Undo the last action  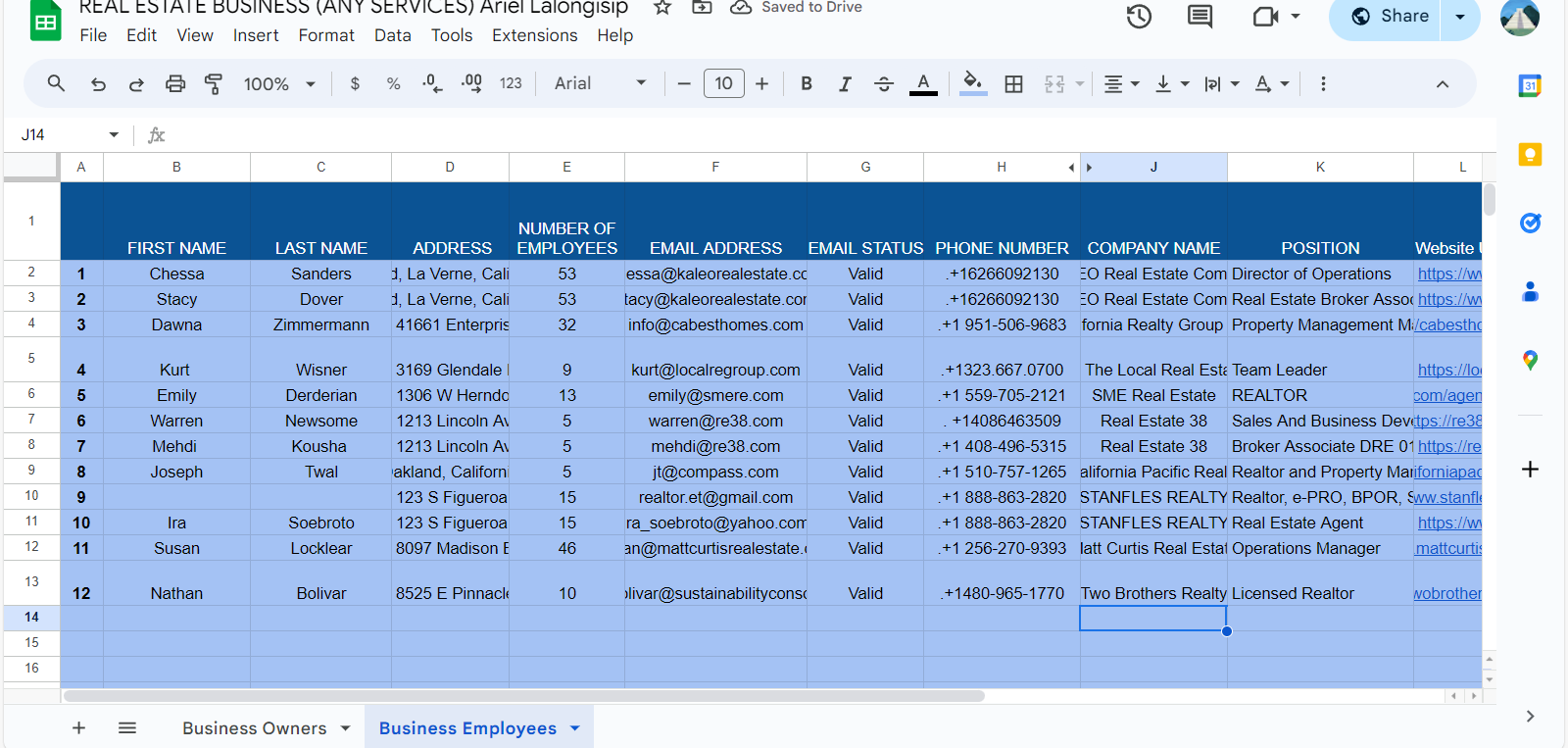tap(98, 84)
